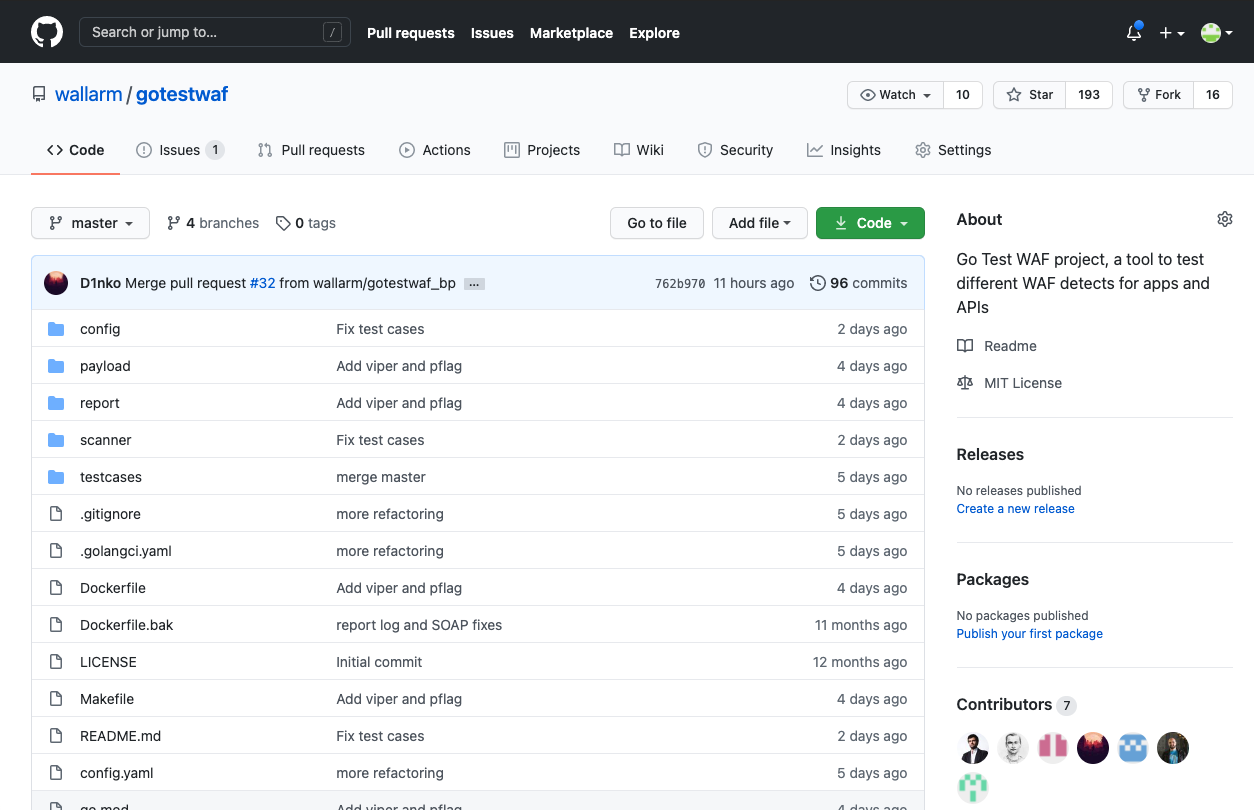Switch to the Pull requests tab
This screenshot has height=810, width=1254.
tap(311, 150)
